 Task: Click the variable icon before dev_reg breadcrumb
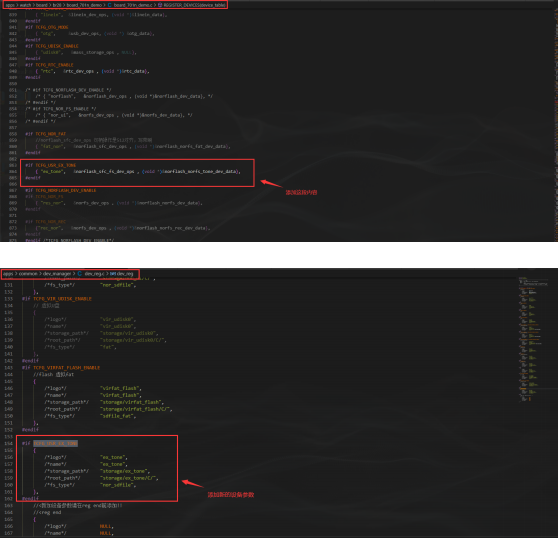[x=113, y=274]
